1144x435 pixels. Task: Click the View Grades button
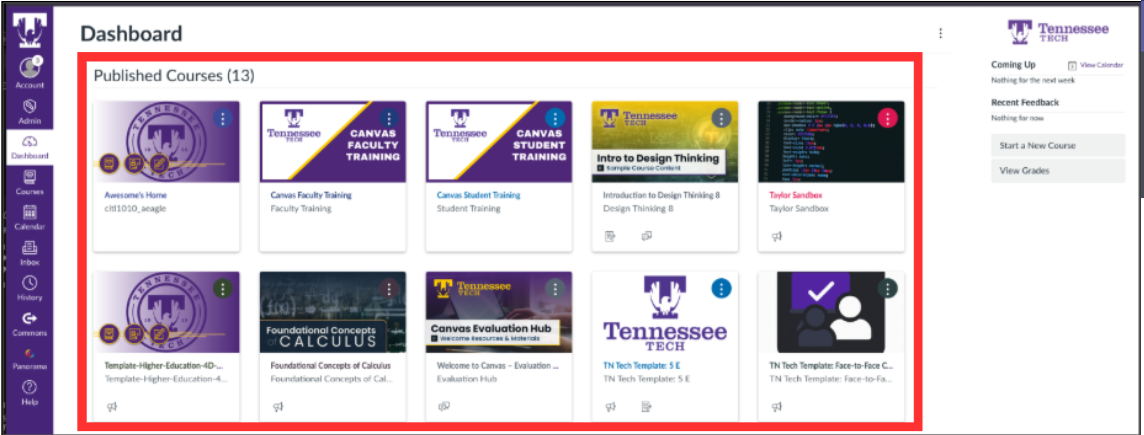(x=1058, y=171)
